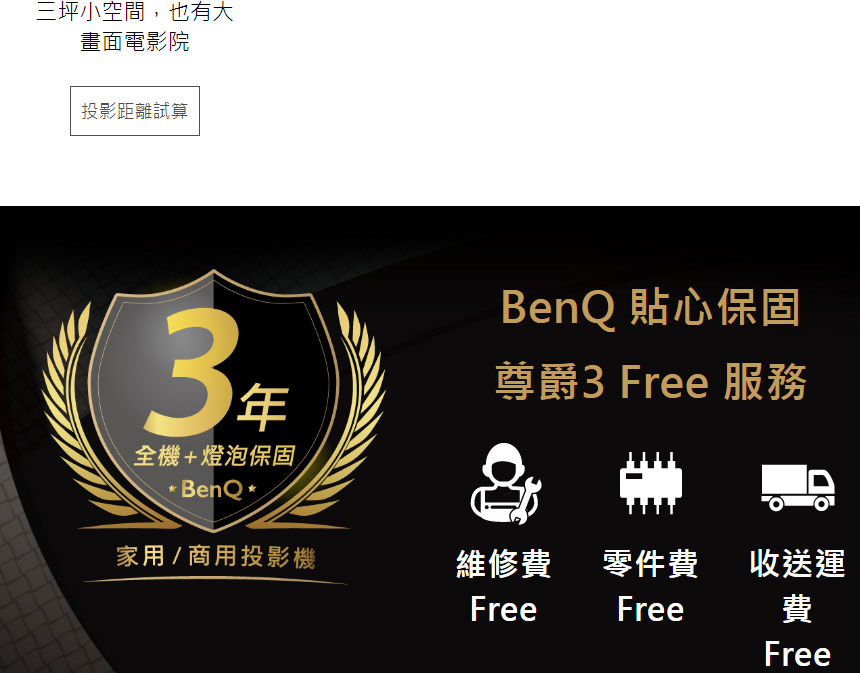Select the 維修費 label
This screenshot has height=673, width=860.
pos(503,564)
